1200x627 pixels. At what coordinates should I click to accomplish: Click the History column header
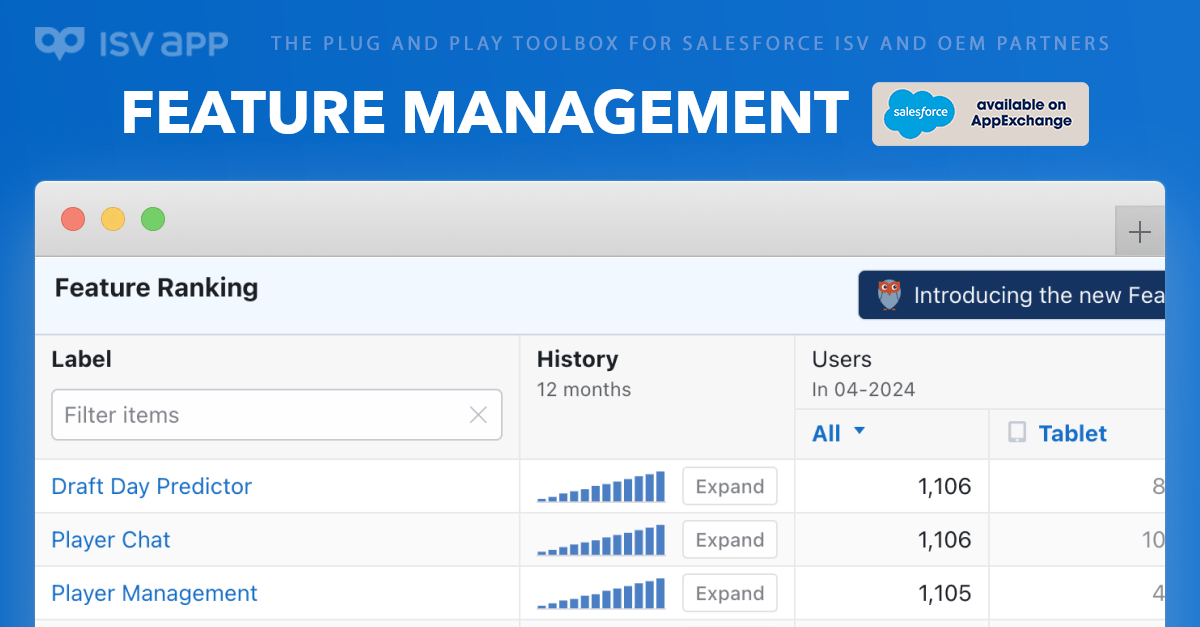pos(577,359)
